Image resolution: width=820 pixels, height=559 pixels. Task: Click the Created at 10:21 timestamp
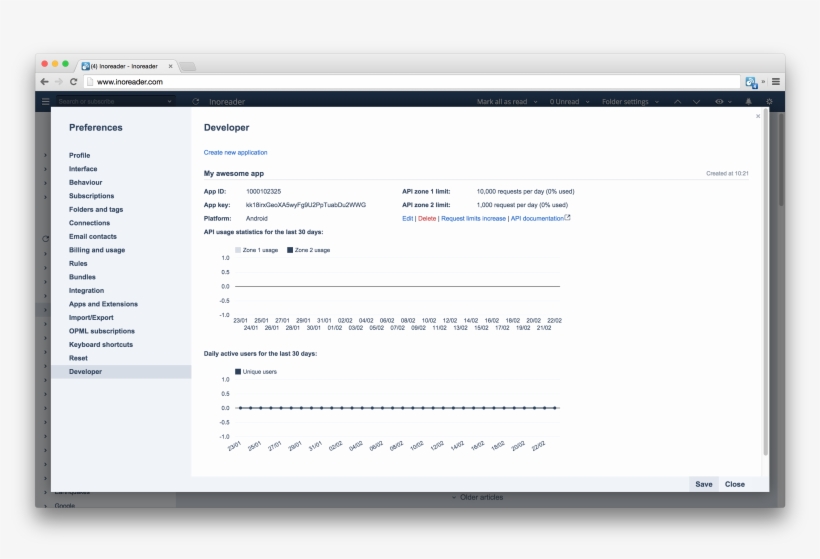(727, 173)
